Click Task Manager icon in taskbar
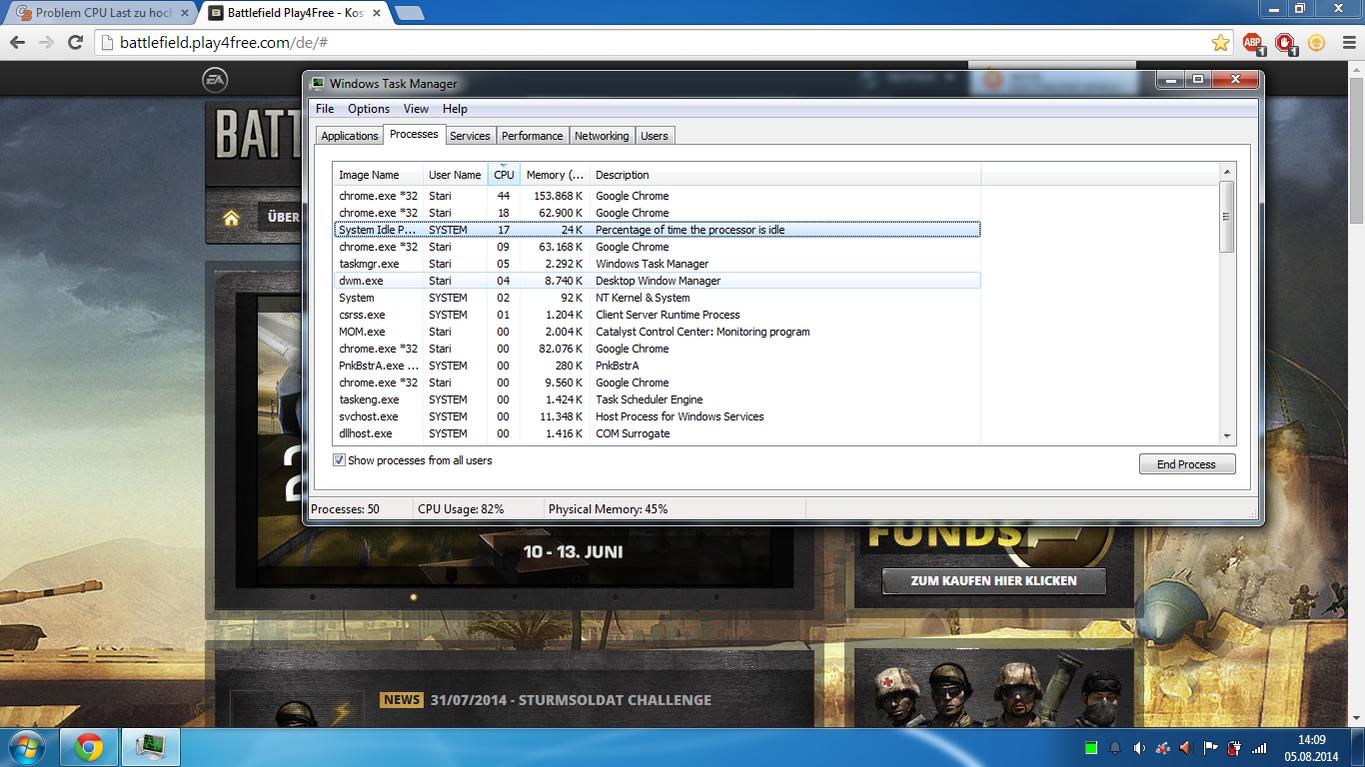This screenshot has width=1365, height=767. [151, 747]
